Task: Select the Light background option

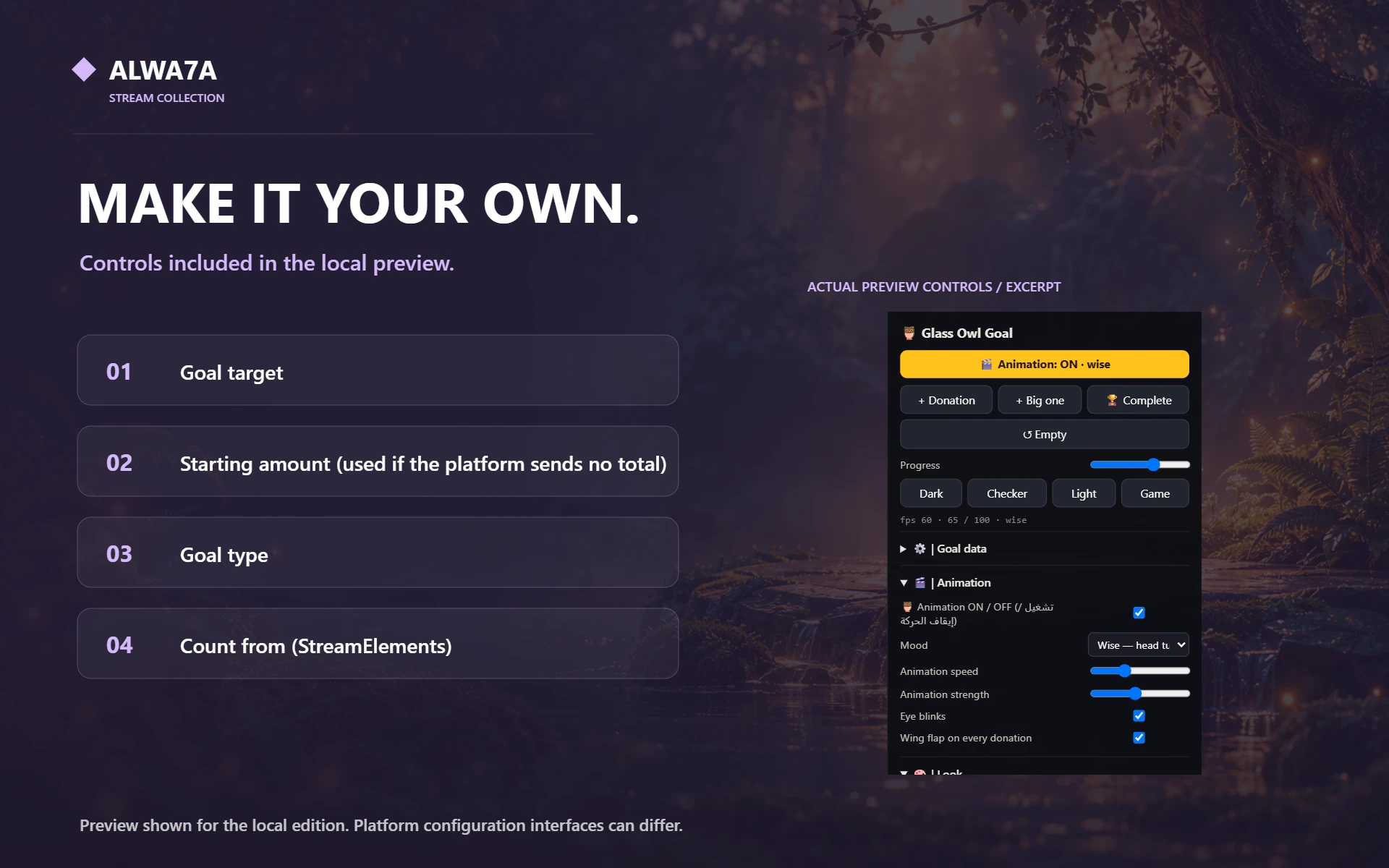Action: (1084, 493)
